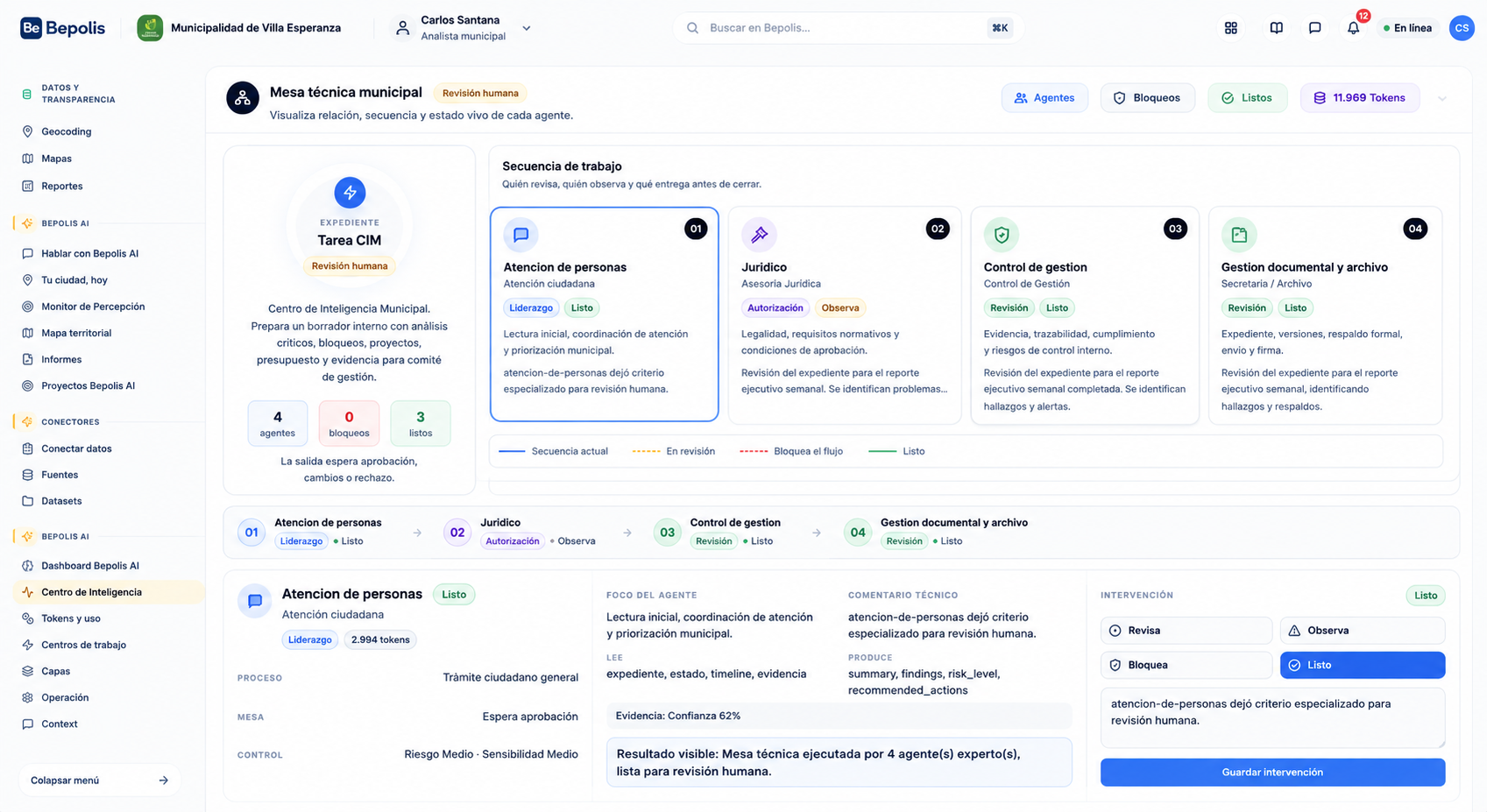
Task: Select step 02 Juridico in sequence bar
Action: click(x=520, y=532)
